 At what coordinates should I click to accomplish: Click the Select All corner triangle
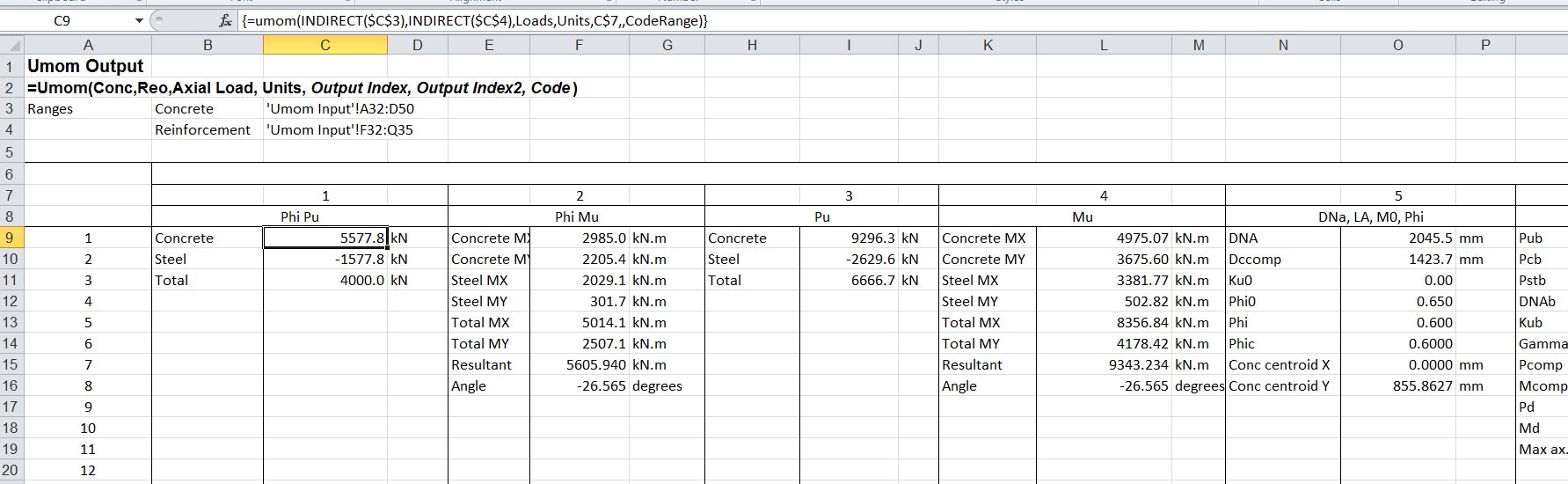pyautogui.click(x=11, y=45)
